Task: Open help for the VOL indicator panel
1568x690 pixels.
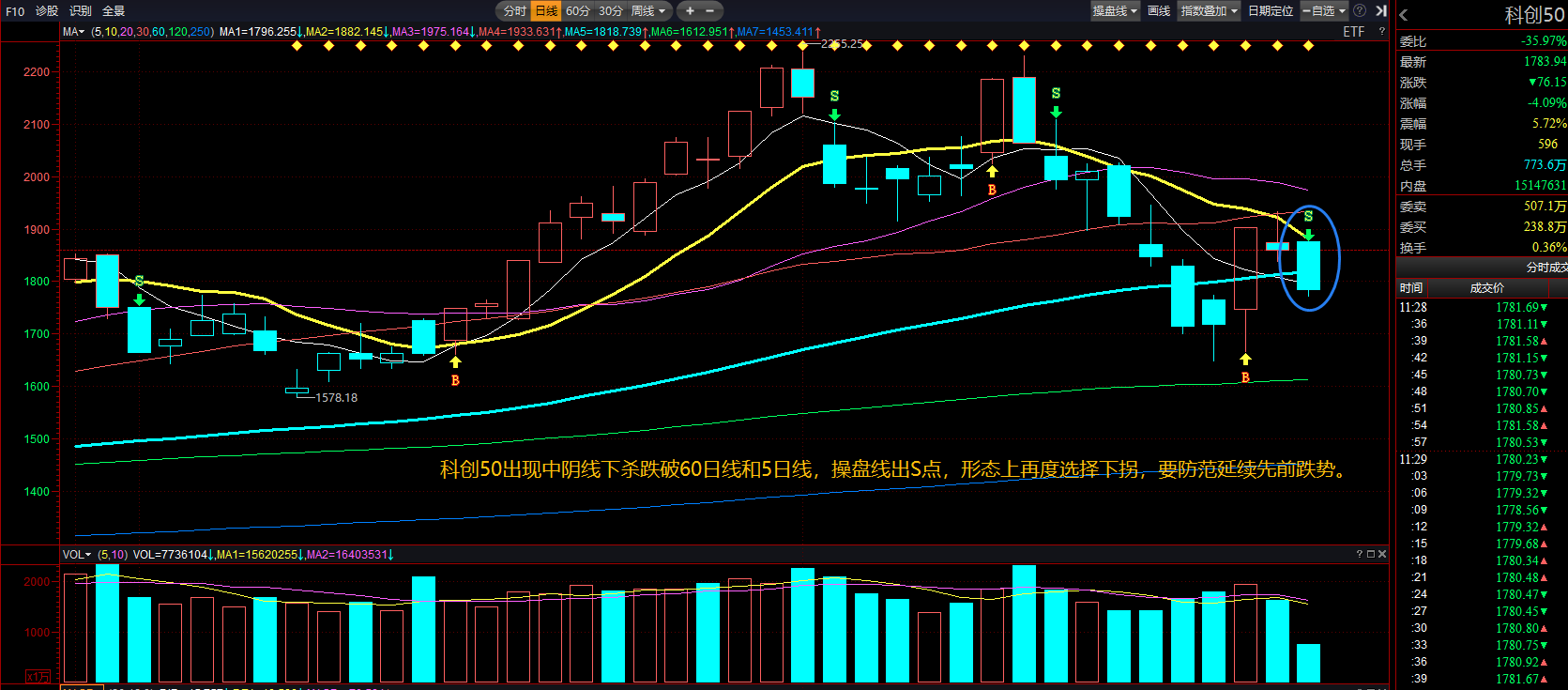Action: (x=1359, y=555)
